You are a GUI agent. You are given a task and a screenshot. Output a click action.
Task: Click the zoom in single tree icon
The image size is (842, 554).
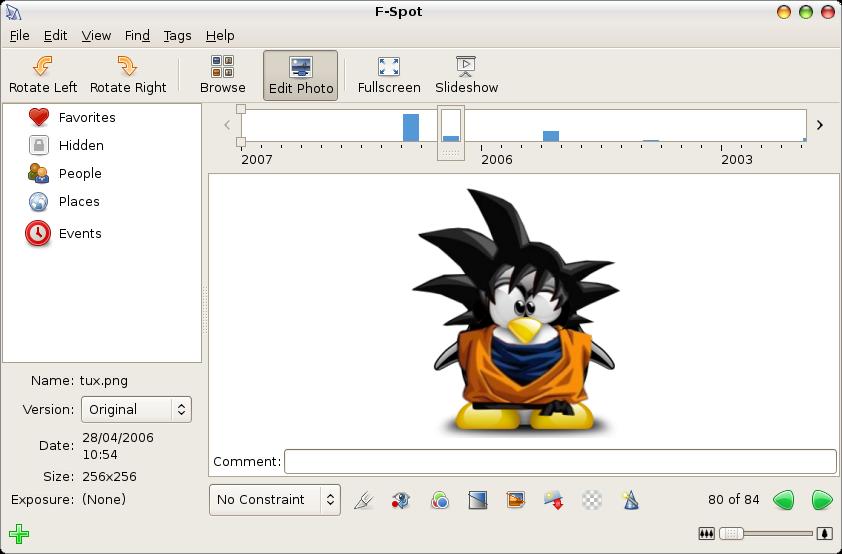click(825, 534)
